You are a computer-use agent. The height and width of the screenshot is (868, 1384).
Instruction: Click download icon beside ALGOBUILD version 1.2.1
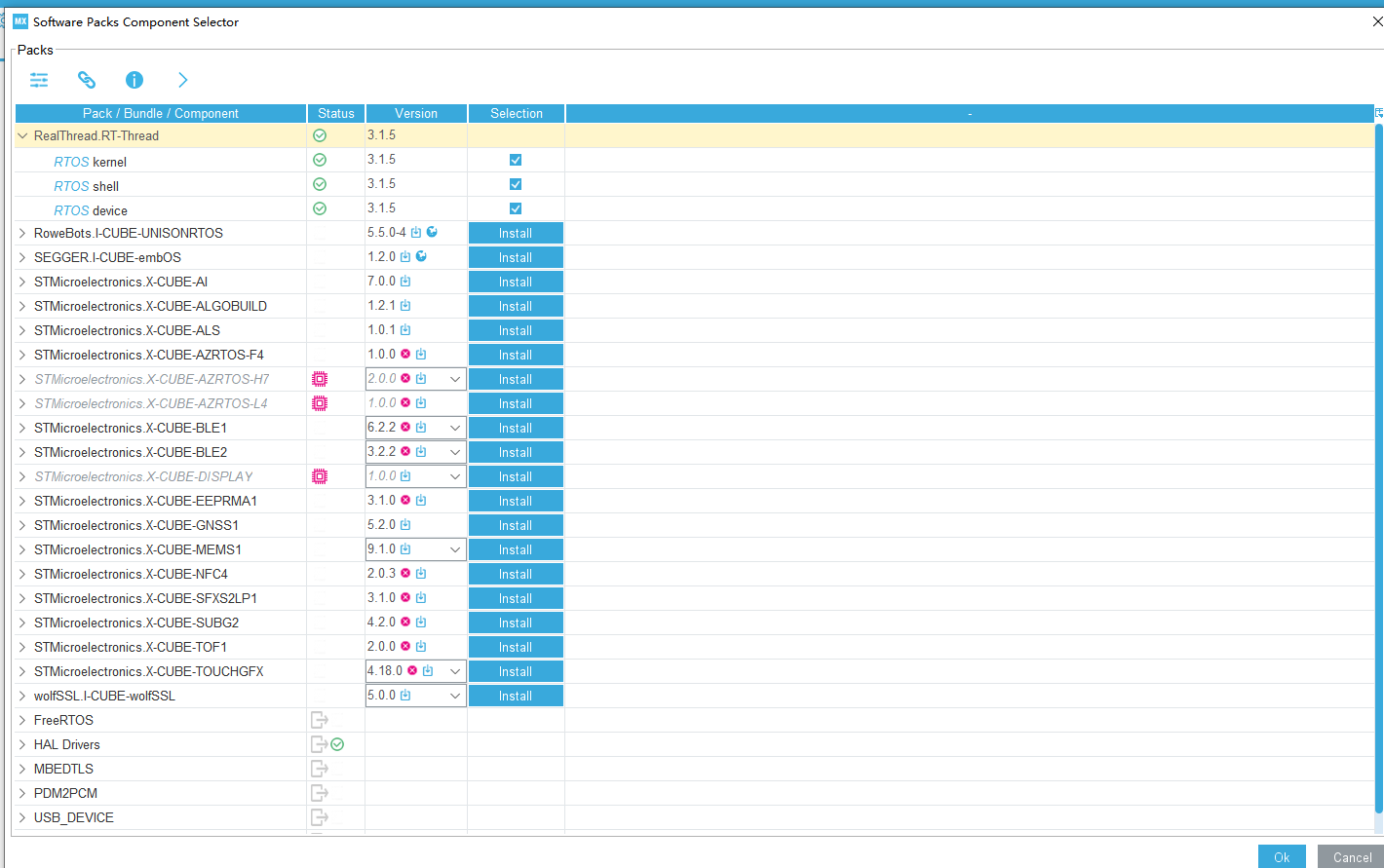[x=405, y=305]
